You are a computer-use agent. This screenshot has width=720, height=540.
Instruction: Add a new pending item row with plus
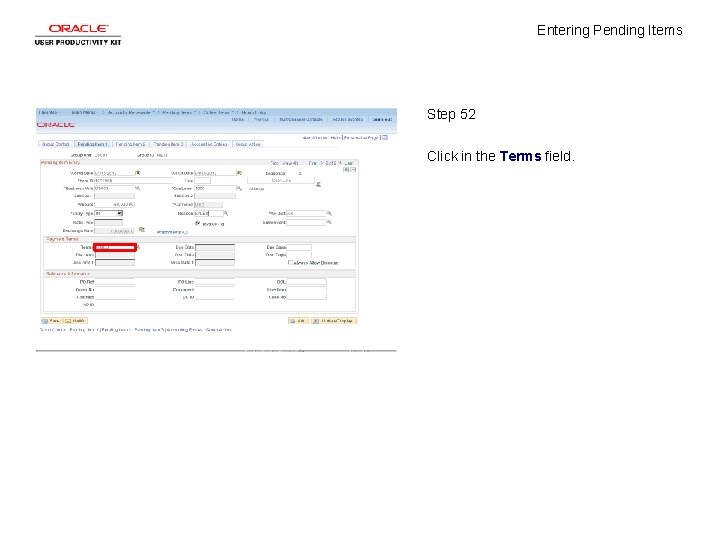[346, 169]
